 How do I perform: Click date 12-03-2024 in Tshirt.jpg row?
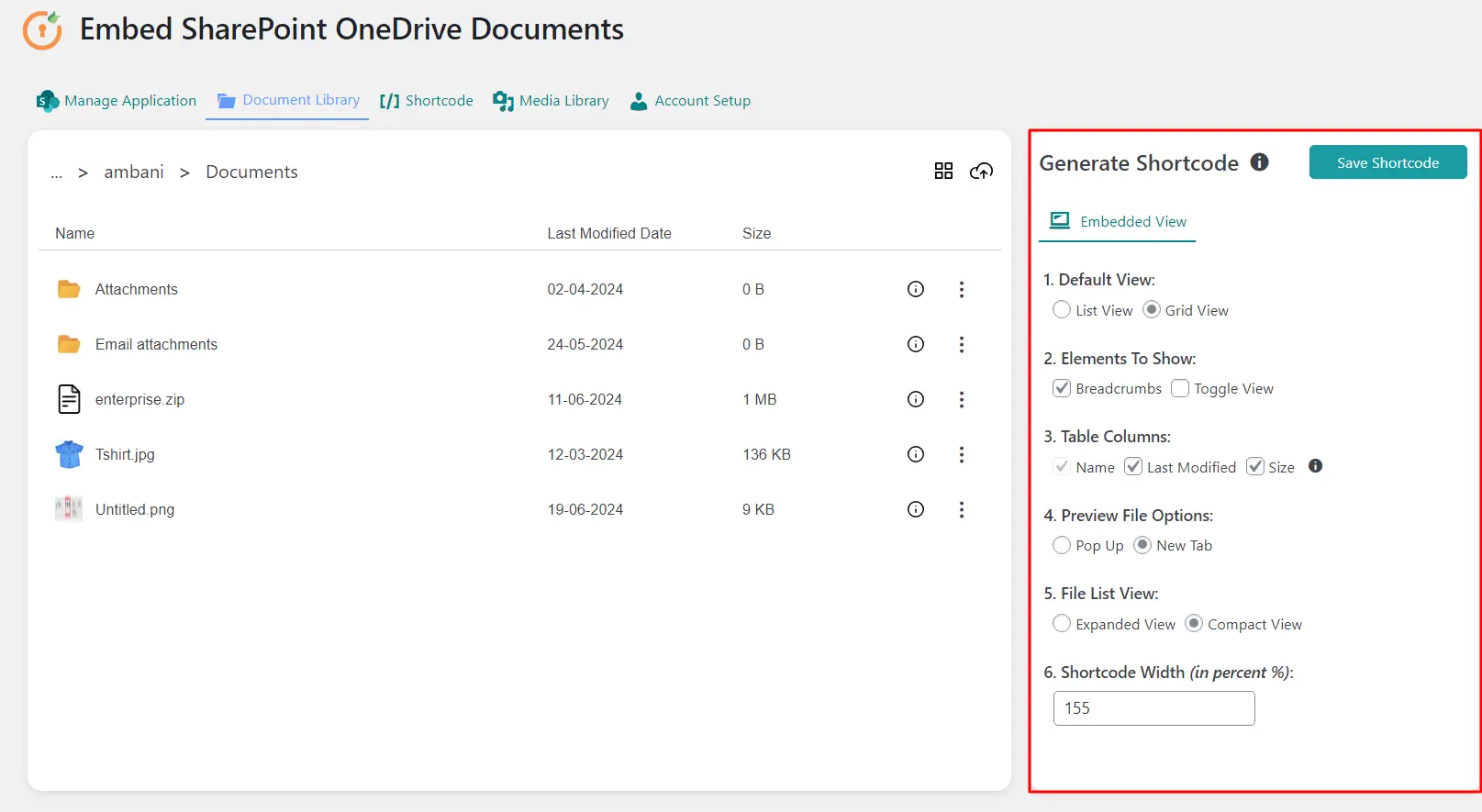[585, 454]
